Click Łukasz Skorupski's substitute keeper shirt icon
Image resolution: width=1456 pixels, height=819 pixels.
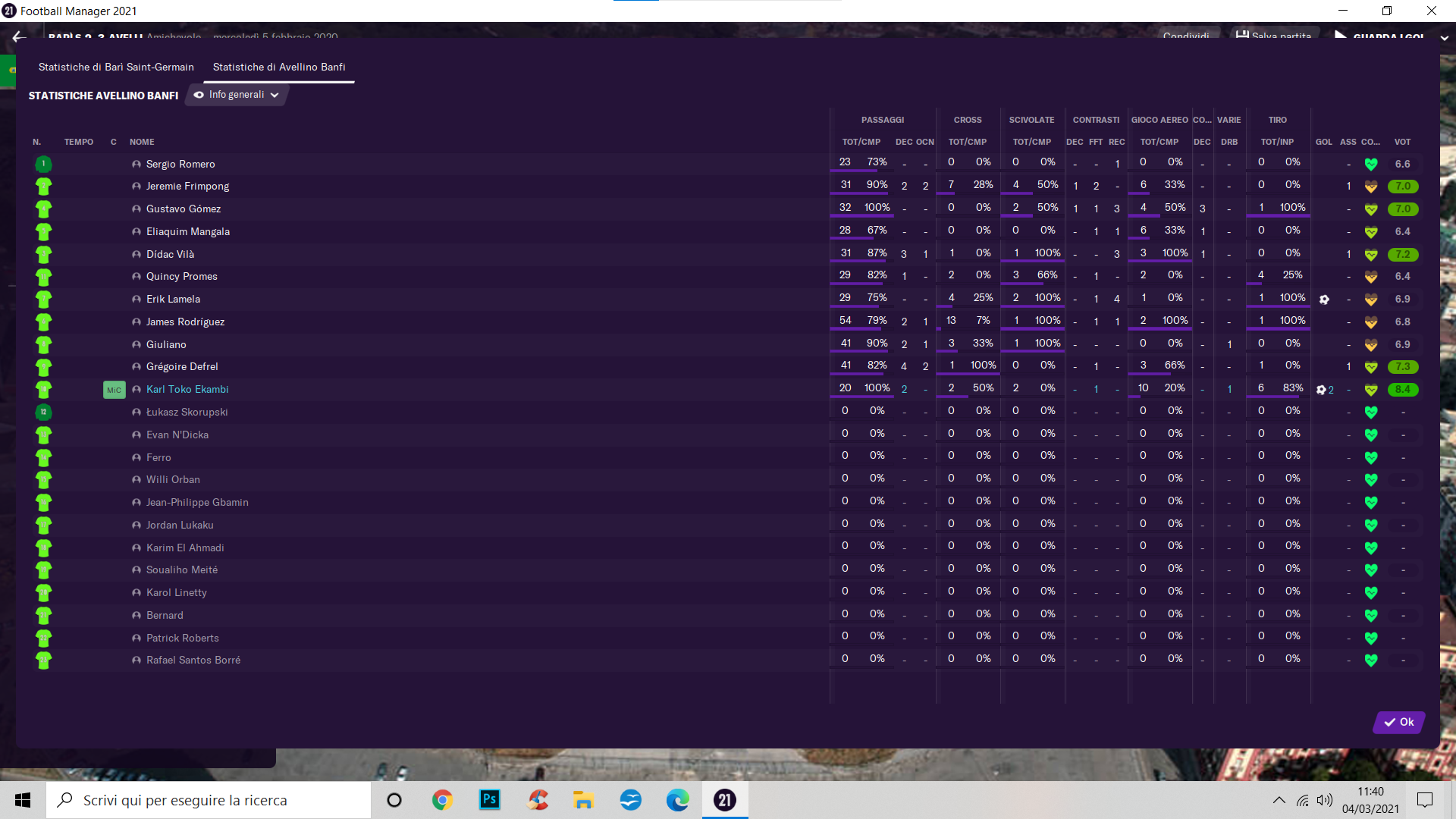click(43, 412)
